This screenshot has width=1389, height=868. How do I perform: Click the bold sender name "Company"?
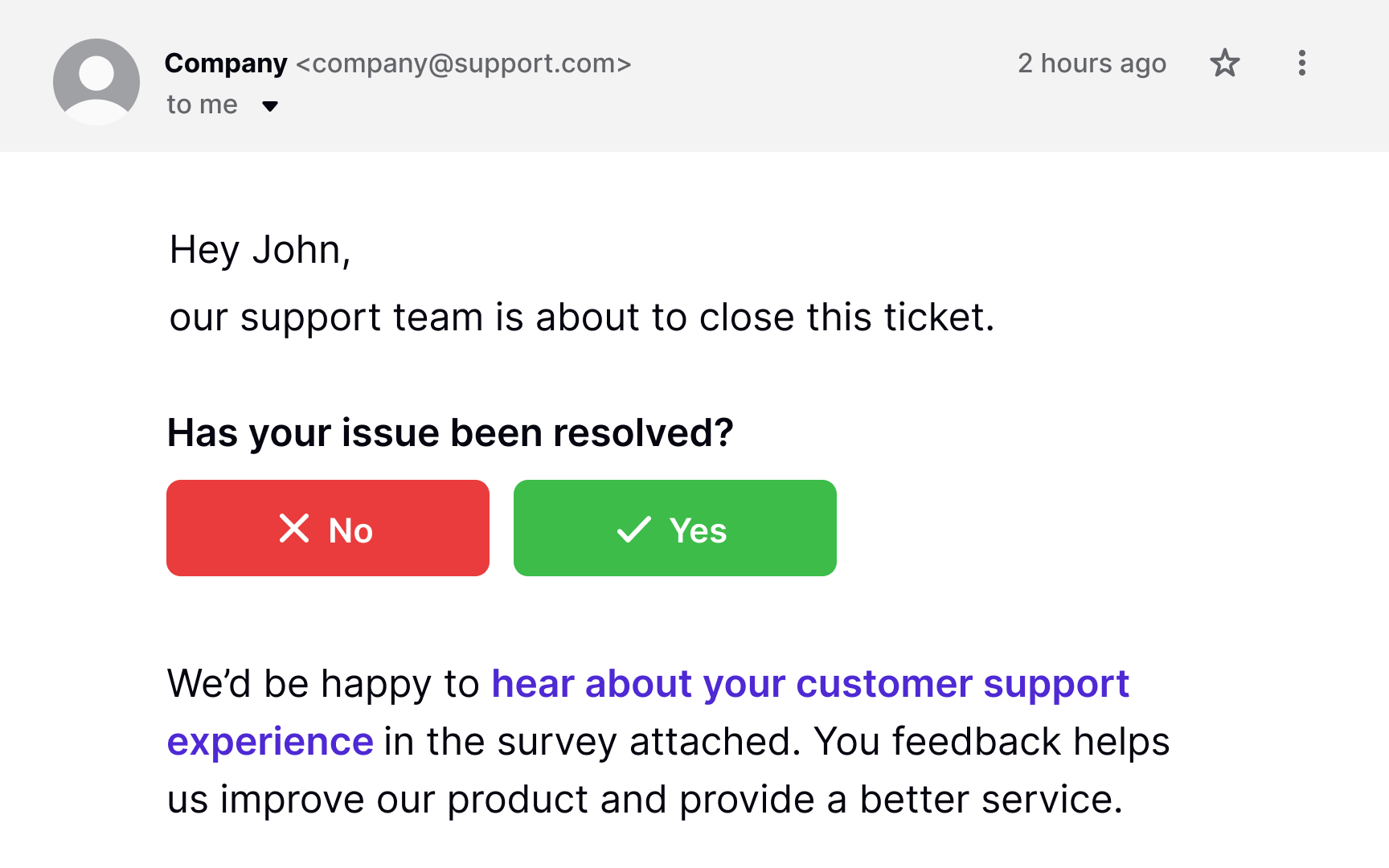tap(225, 63)
